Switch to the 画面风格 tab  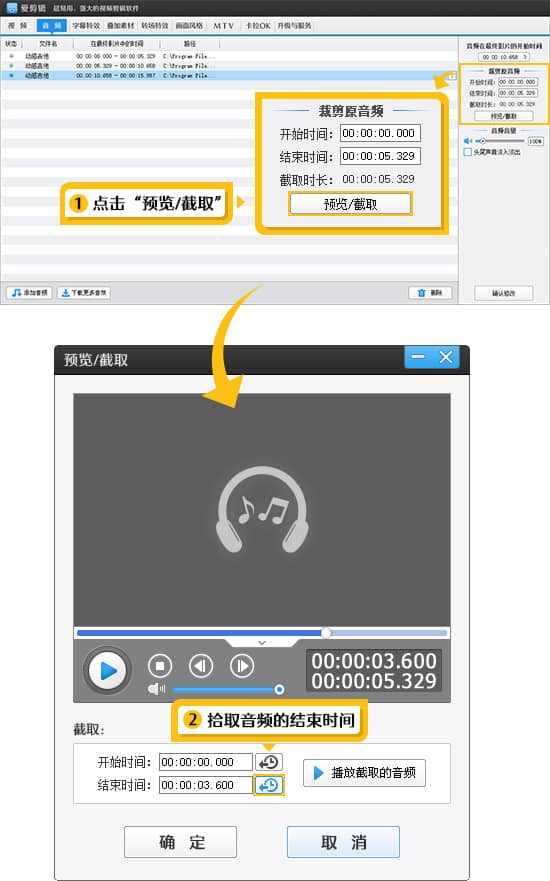tap(189, 26)
